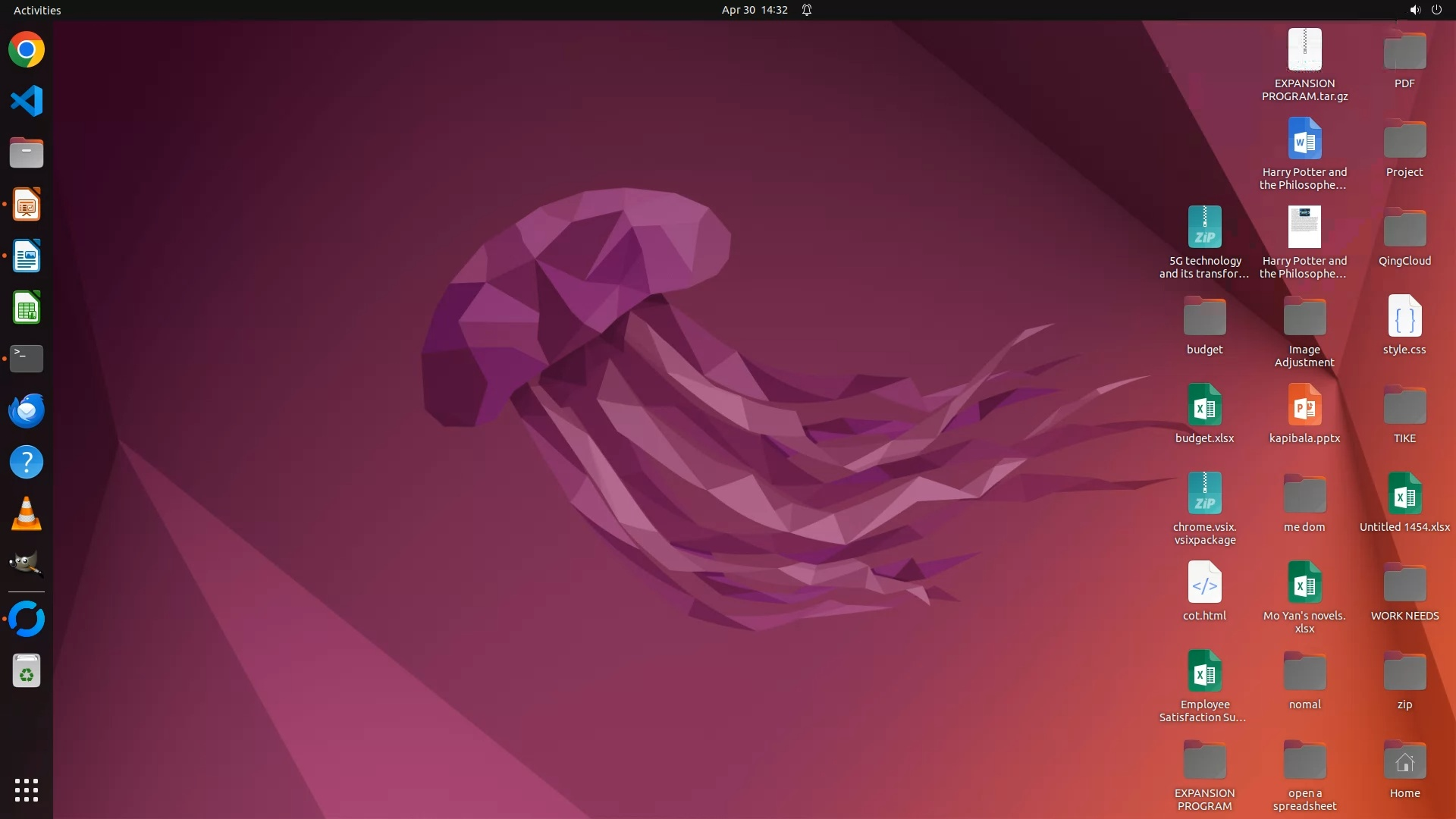Launch Visual Studio Code from dock
1456x819 pixels.
click(x=27, y=101)
